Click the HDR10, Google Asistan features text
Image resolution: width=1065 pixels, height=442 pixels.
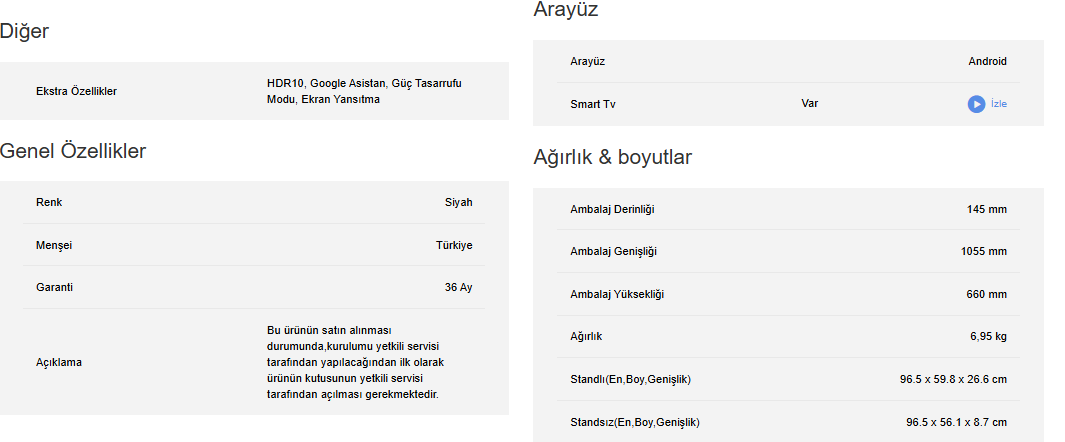click(x=364, y=91)
